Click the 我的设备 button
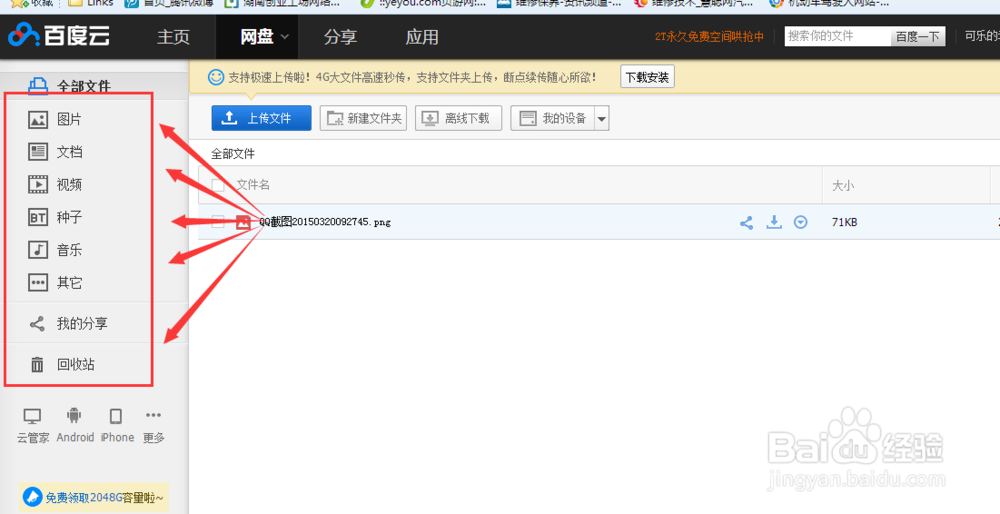The width and height of the screenshot is (1000, 514). [553, 118]
